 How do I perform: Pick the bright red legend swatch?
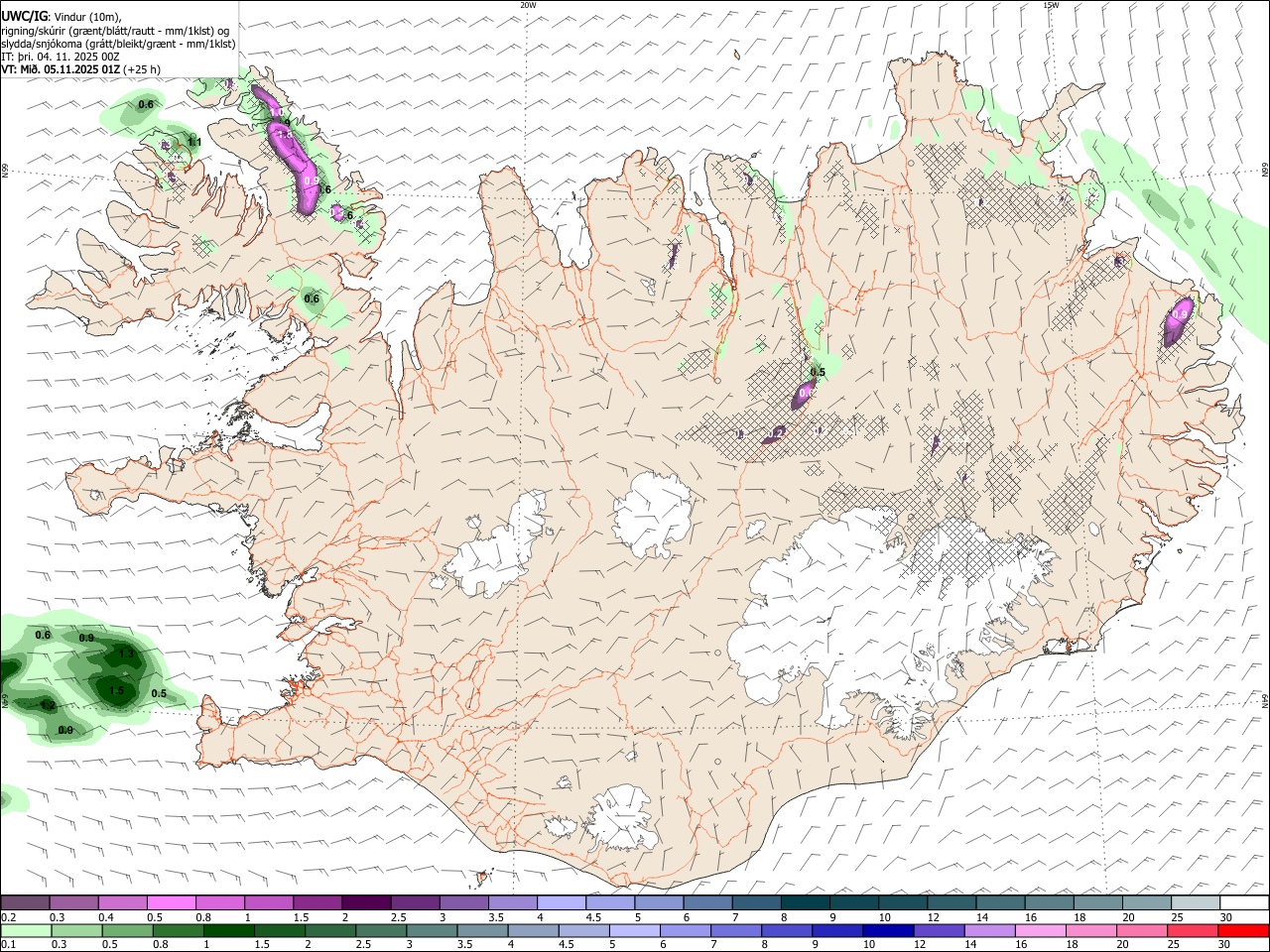pyautogui.click(x=1243, y=931)
